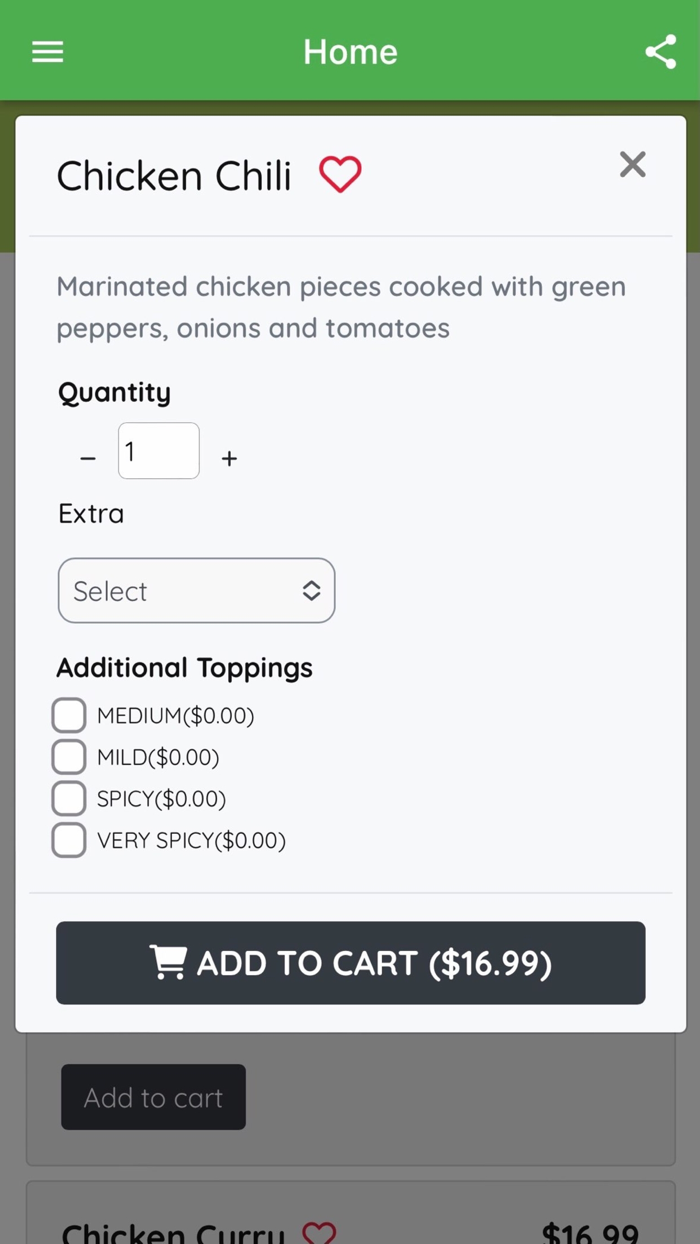
Task: Tap the share icon in header
Action: 660,52
